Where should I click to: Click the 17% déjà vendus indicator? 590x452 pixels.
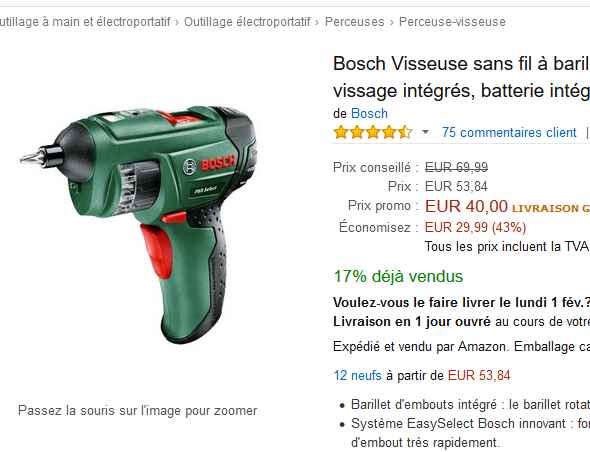pyautogui.click(x=398, y=276)
